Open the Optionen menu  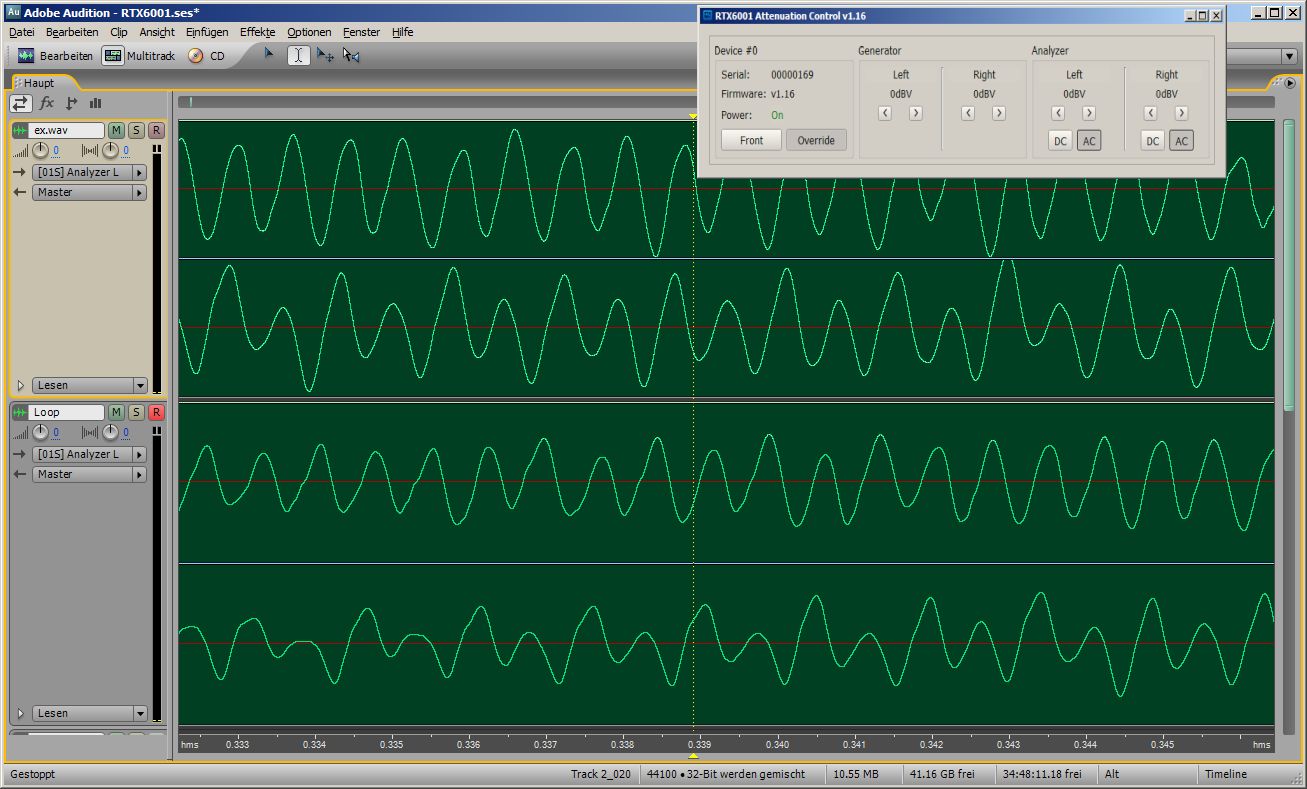[x=309, y=32]
